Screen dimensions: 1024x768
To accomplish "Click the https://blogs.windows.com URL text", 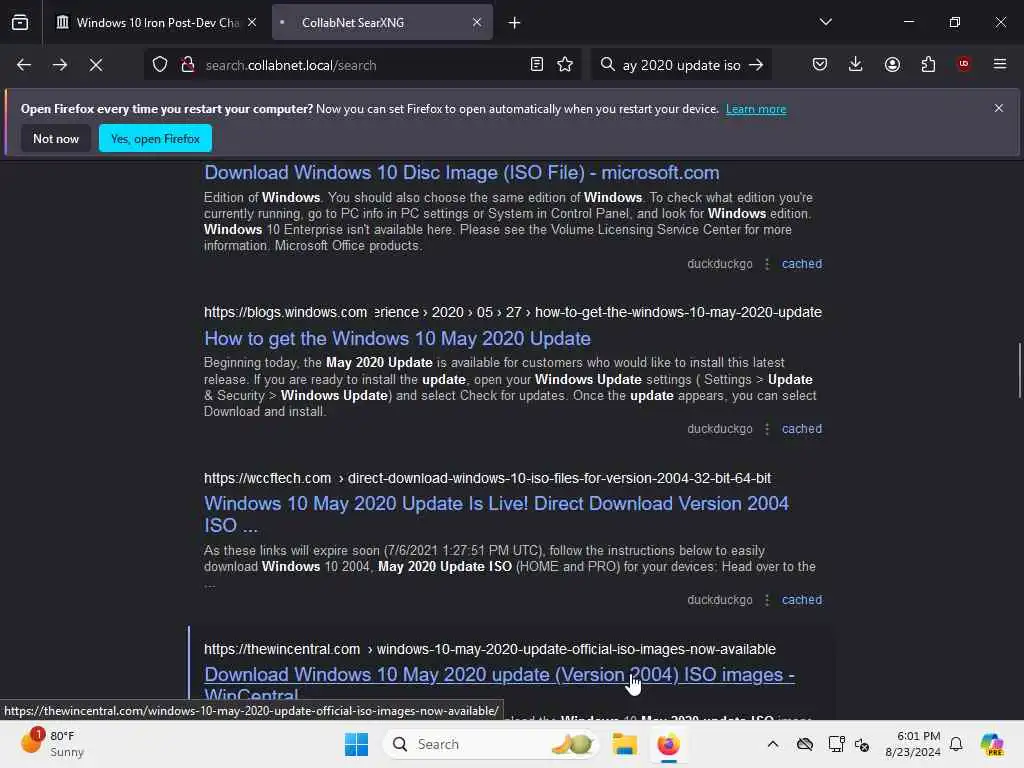I will [x=285, y=312].
